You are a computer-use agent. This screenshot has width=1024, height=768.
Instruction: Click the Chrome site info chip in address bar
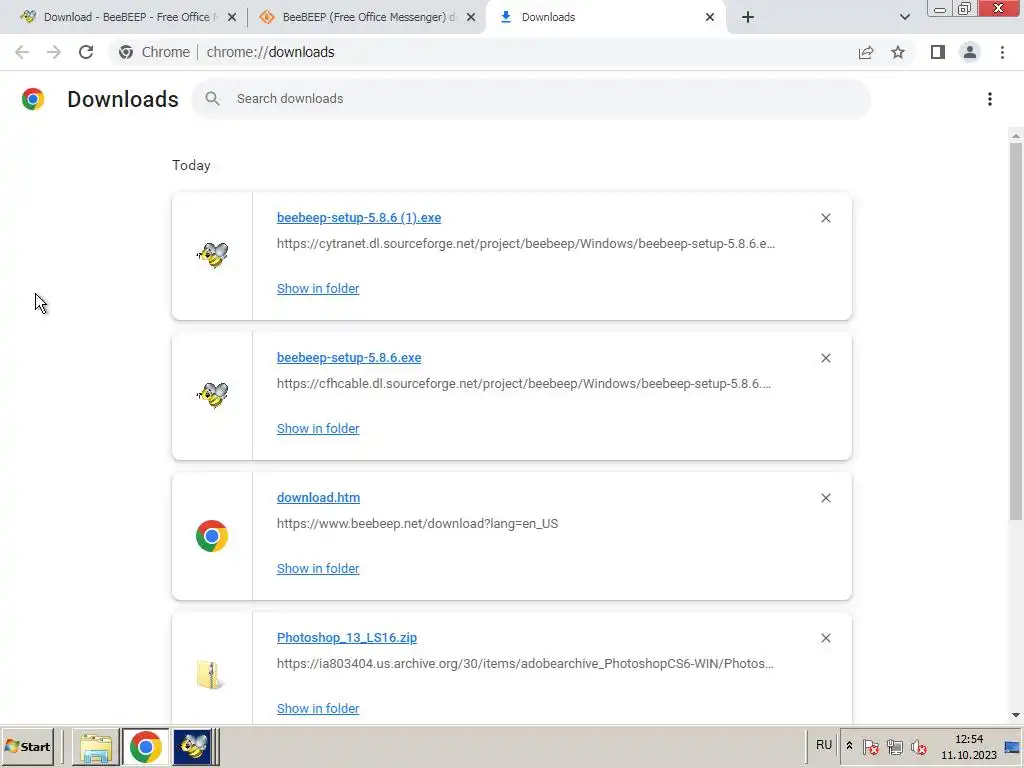(x=156, y=52)
